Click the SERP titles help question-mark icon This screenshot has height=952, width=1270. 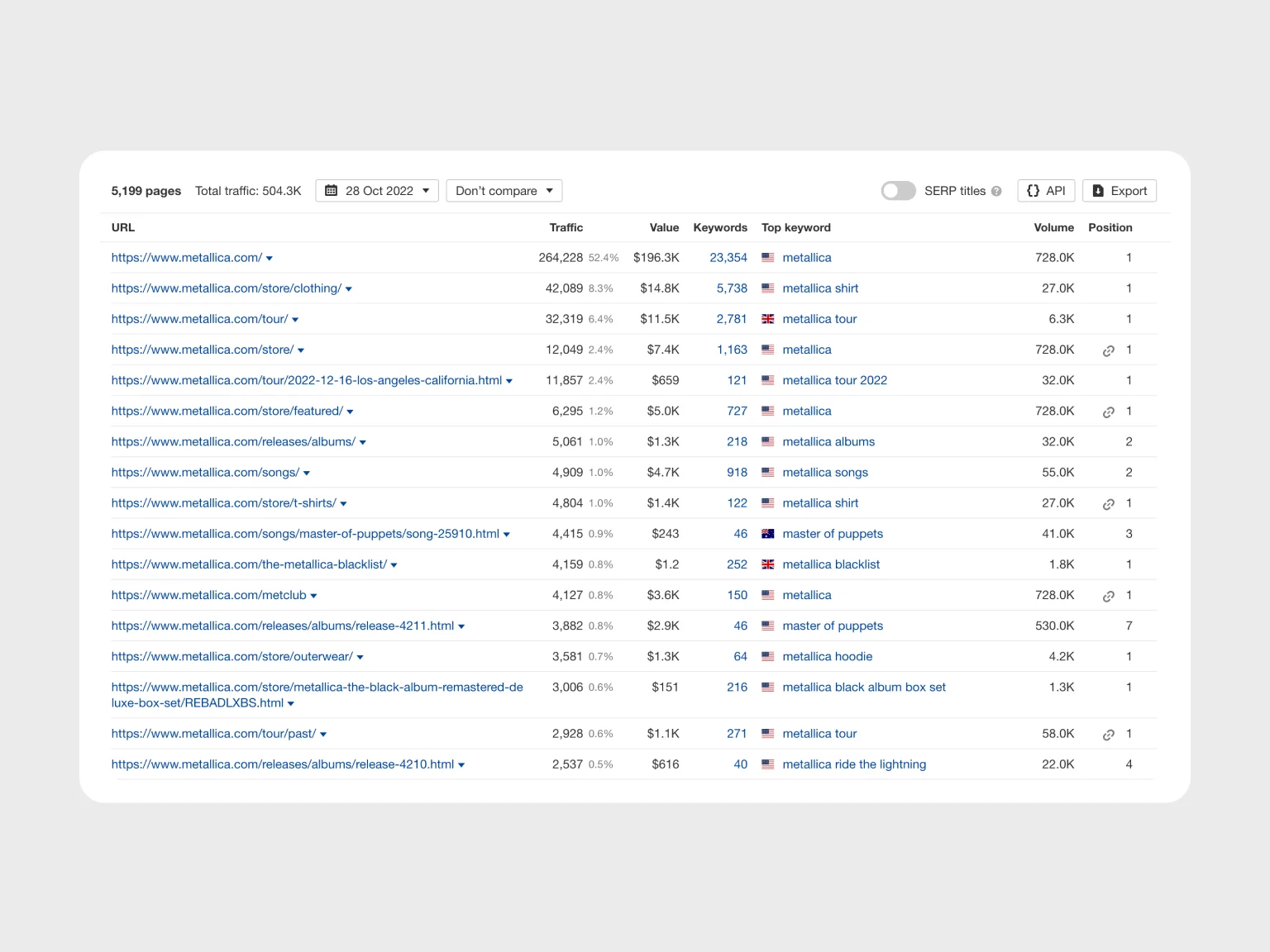tap(996, 191)
